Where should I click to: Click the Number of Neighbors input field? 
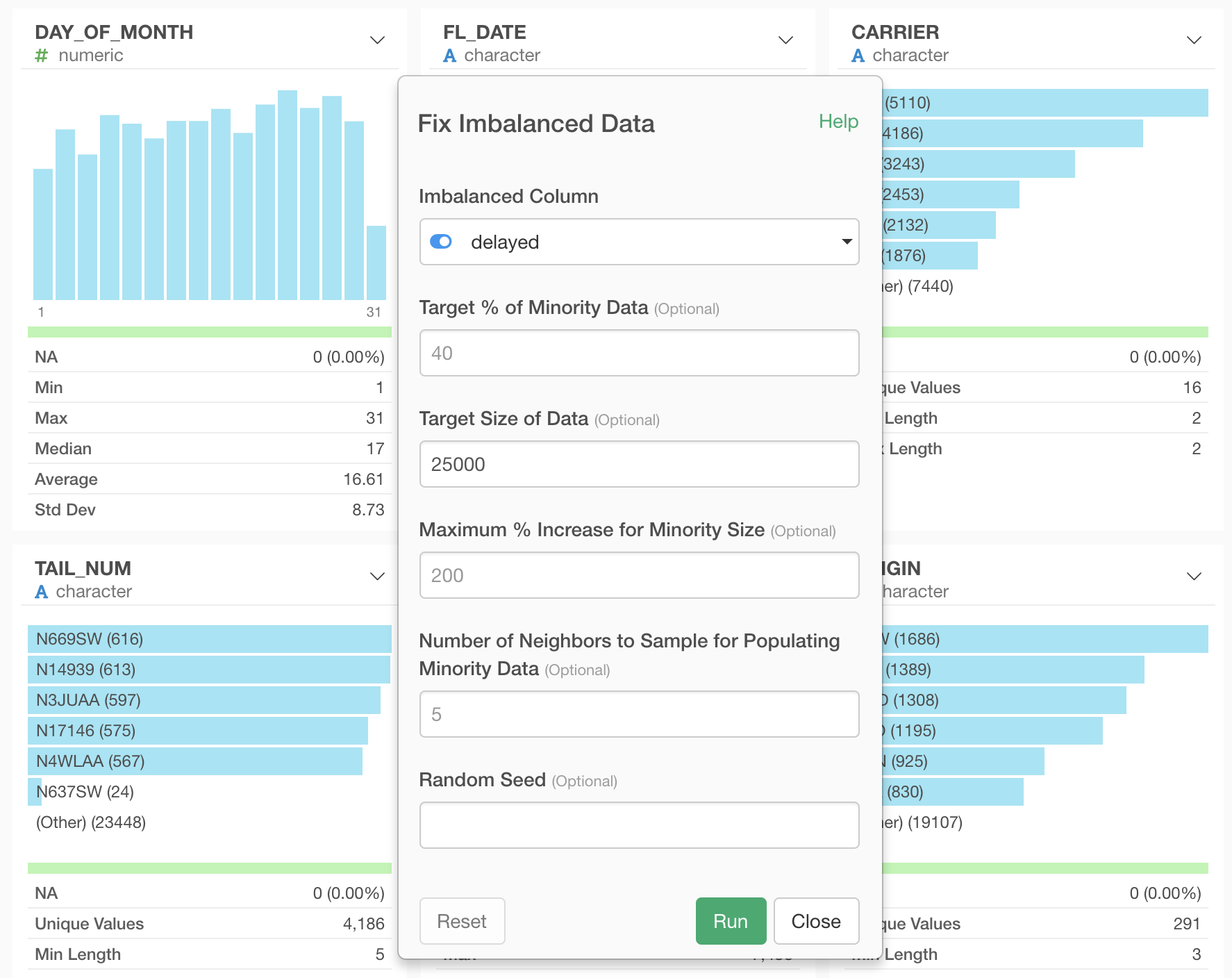tap(639, 714)
